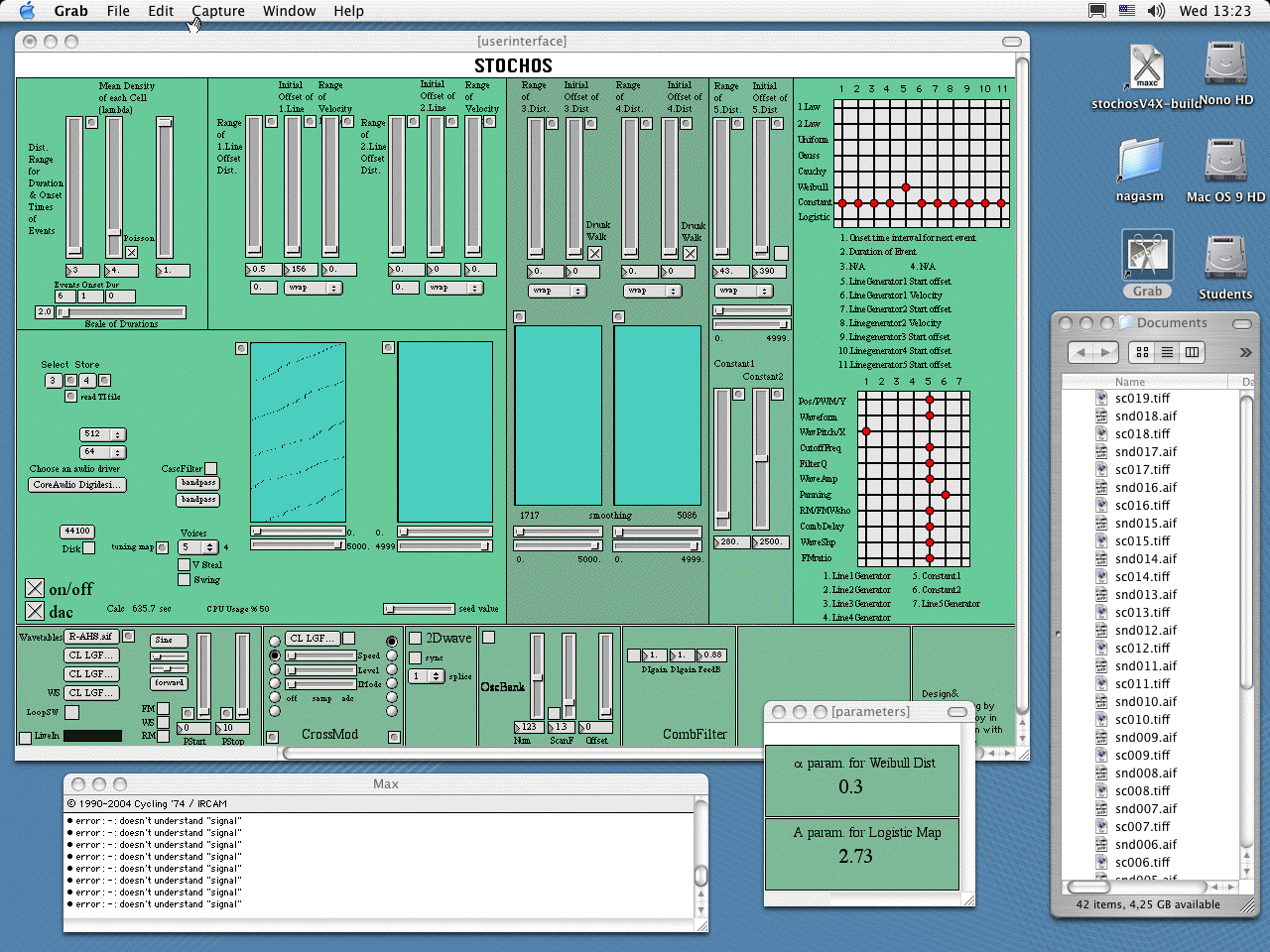Toggle the on/off checkbox in STOCHOS

[35, 589]
